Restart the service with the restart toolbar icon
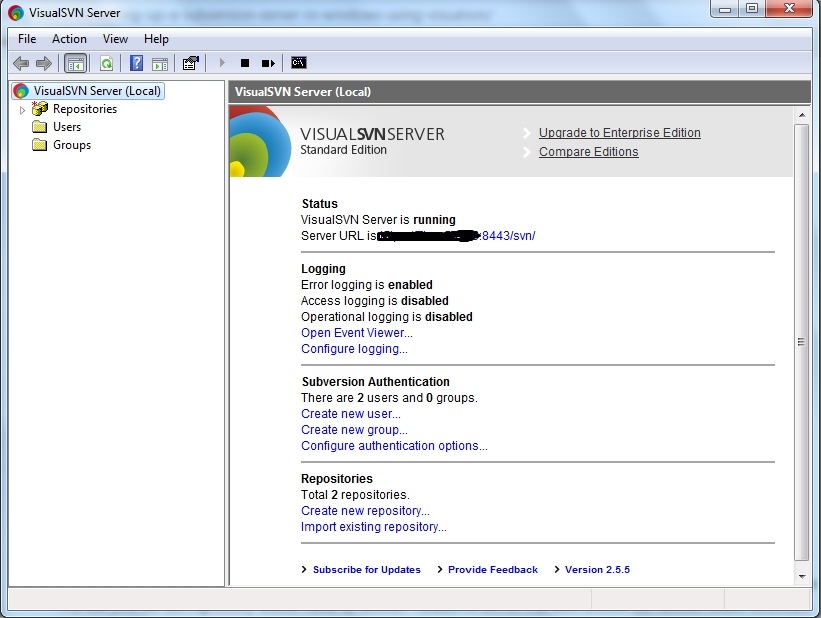 [268, 62]
